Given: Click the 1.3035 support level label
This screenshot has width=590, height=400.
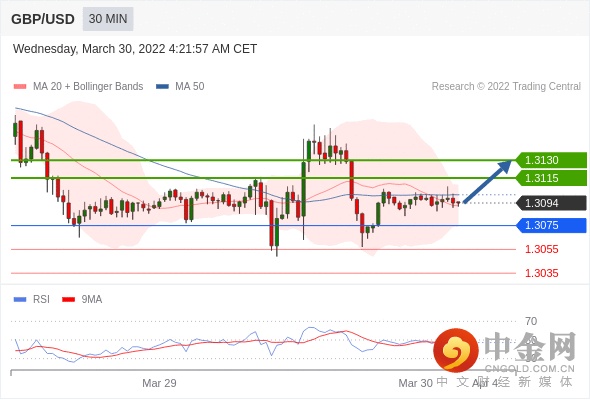Looking at the screenshot, I should coord(542,273).
